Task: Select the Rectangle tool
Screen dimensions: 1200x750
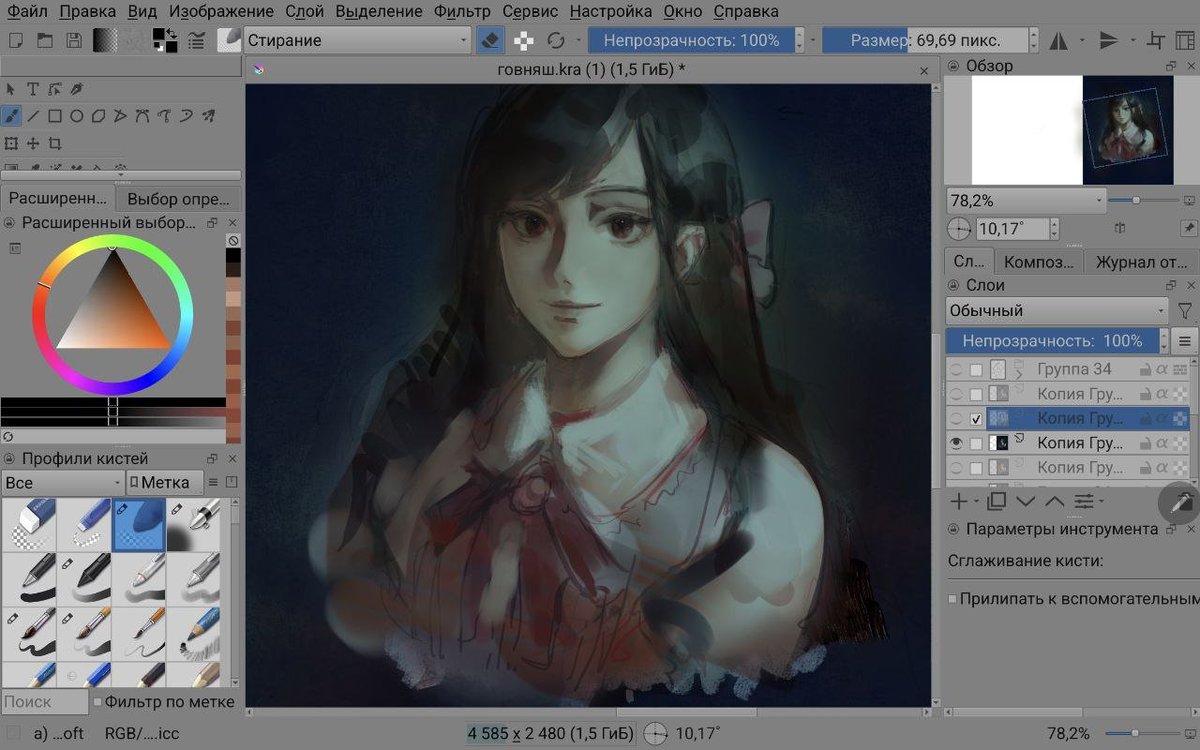Action: click(55, 116)
